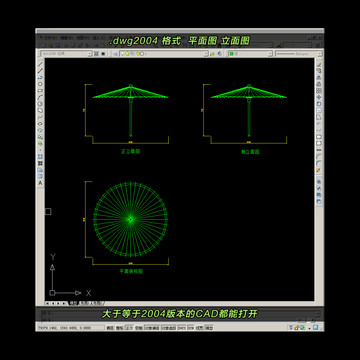Screen dimensions: 360x360
Task: Open the color control dropdown
Action: pyautogui.click(x=250, y=53)
